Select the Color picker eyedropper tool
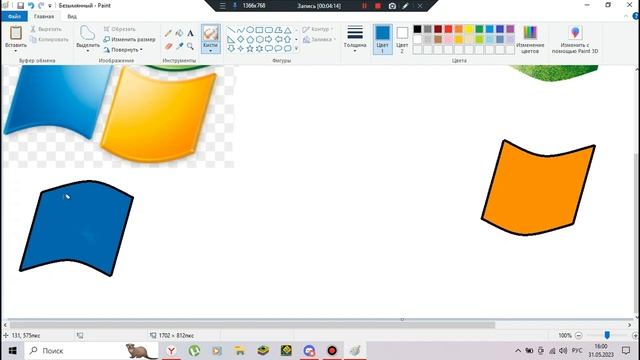This screenshot has width=640, height=360. [x=179, y=46]
